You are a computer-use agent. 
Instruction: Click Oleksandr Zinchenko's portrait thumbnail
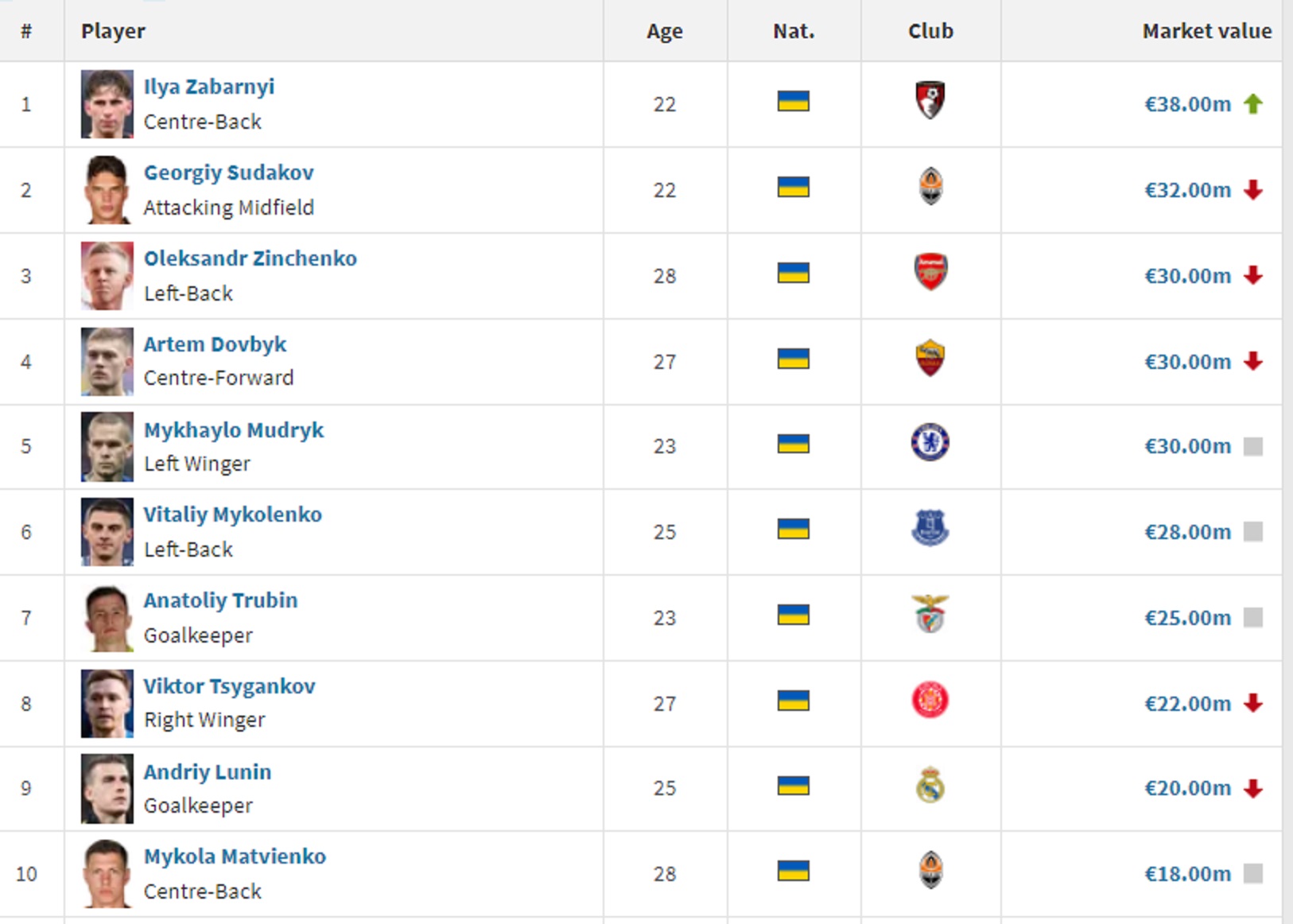point(107,276)
